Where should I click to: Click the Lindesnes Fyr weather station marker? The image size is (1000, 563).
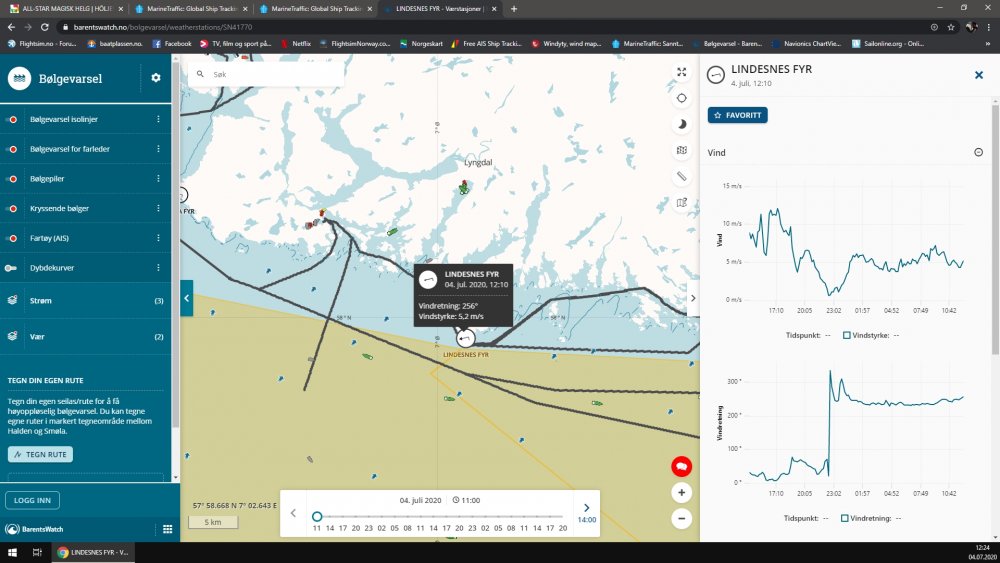coord(466,338)
